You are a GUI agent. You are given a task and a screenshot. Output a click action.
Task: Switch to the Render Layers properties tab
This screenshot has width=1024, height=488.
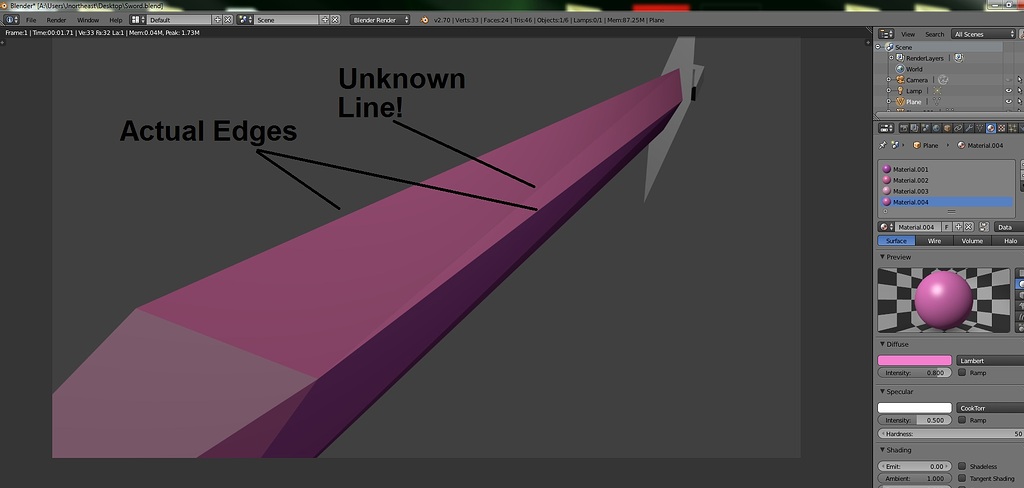point(915,128)
